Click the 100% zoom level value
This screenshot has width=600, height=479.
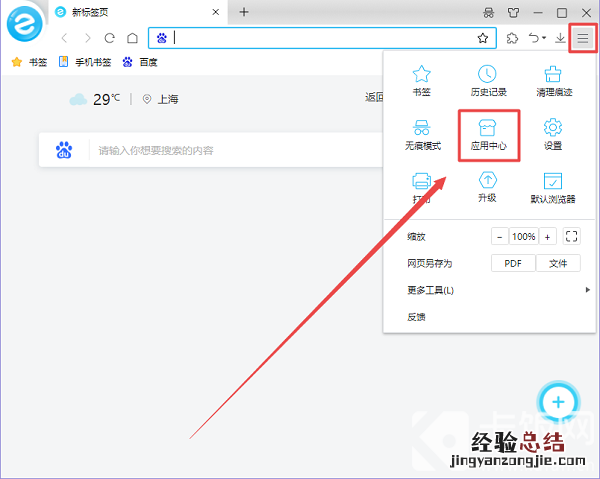pyautogui.click(x=523, y=236)
